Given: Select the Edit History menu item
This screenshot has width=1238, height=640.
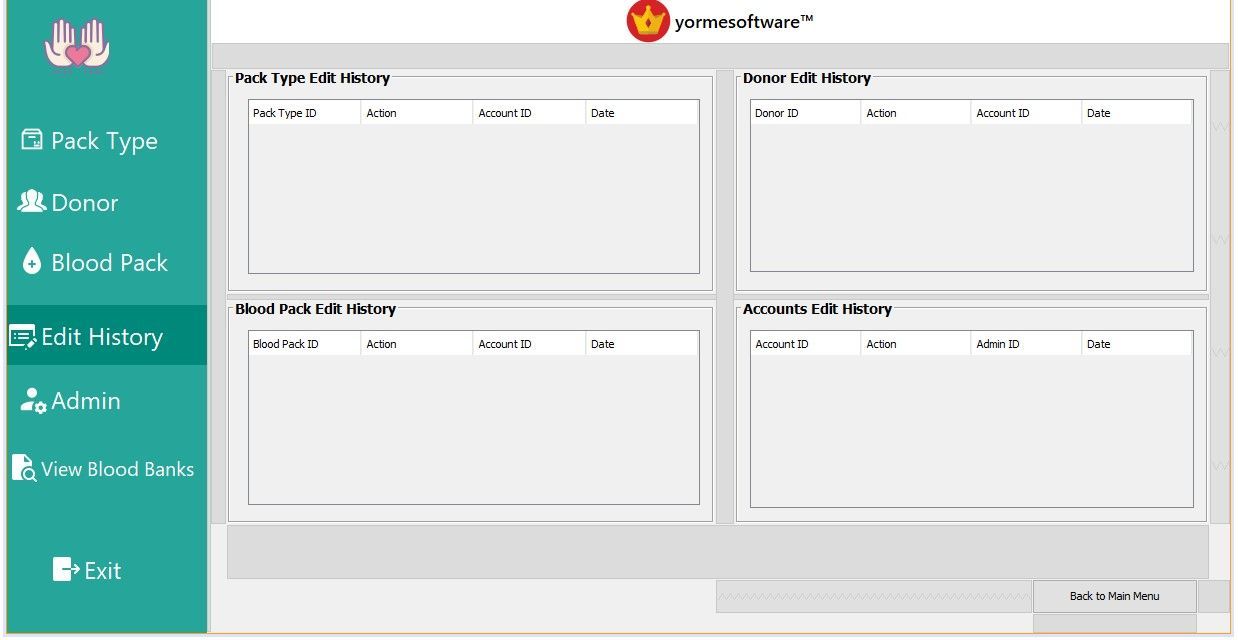Looking at the screenshot, I should pos(106,336).
